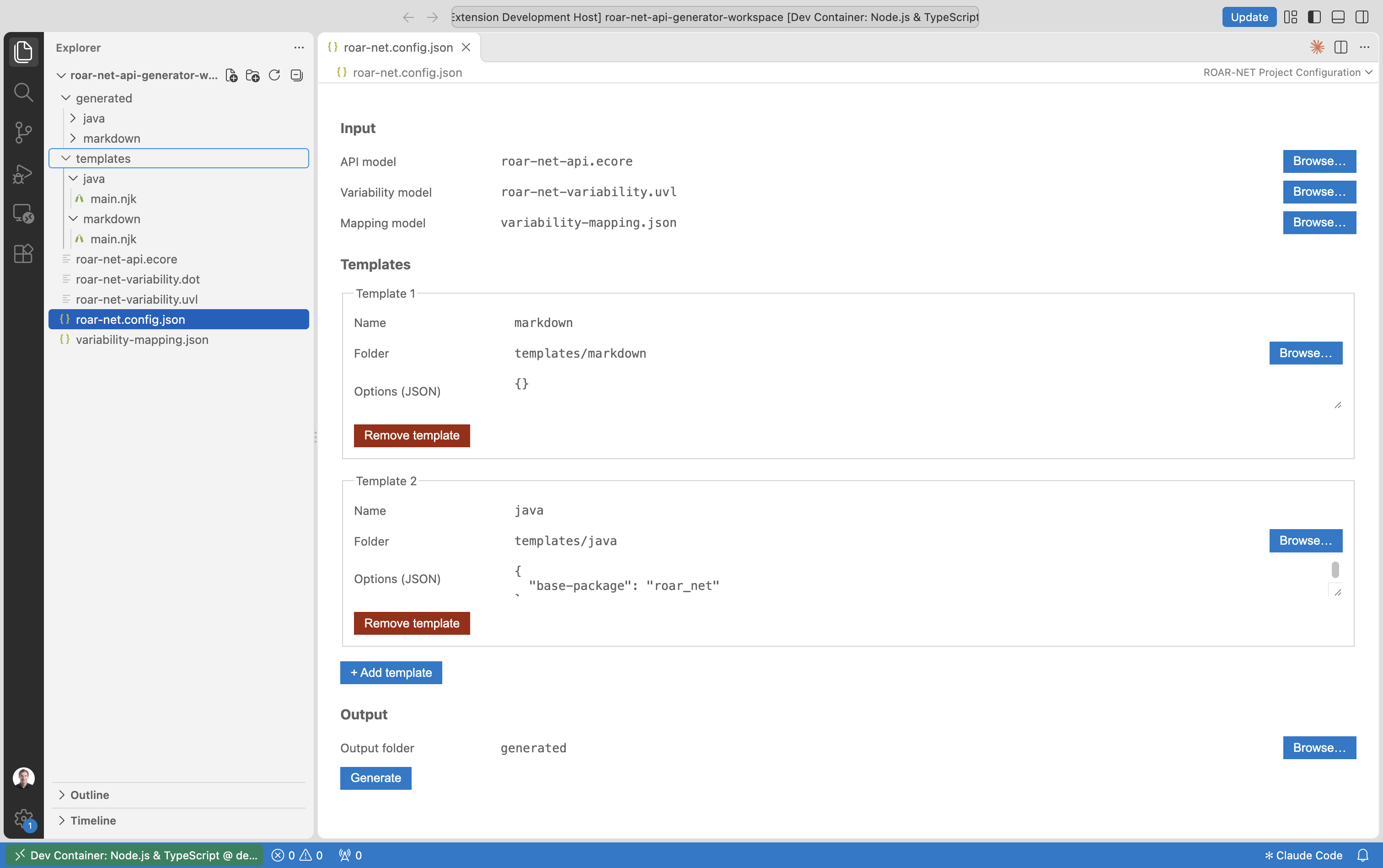Refresh the Explorer file tree

[274, 75]
